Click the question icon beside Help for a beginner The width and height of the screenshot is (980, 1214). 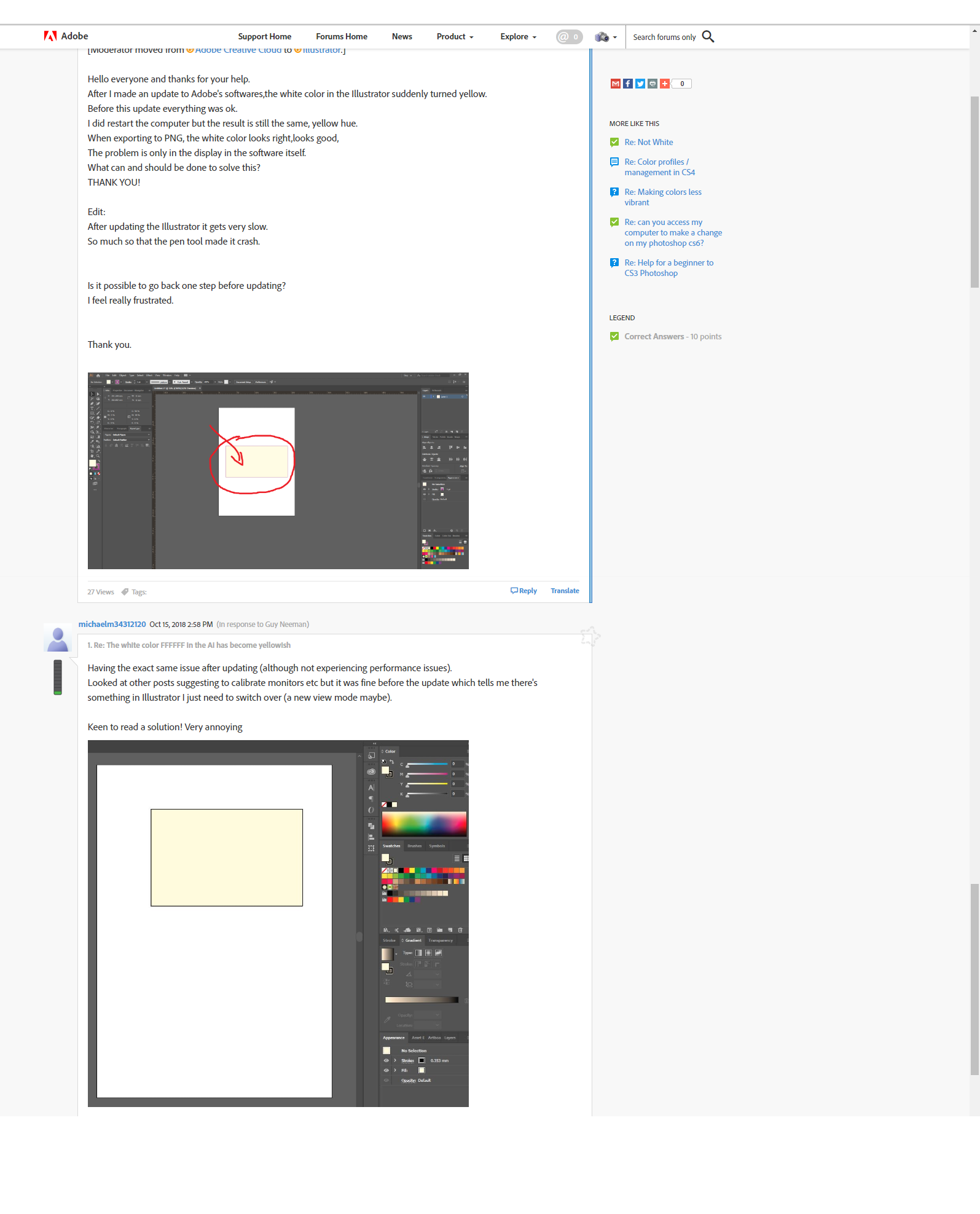(614, 263)
